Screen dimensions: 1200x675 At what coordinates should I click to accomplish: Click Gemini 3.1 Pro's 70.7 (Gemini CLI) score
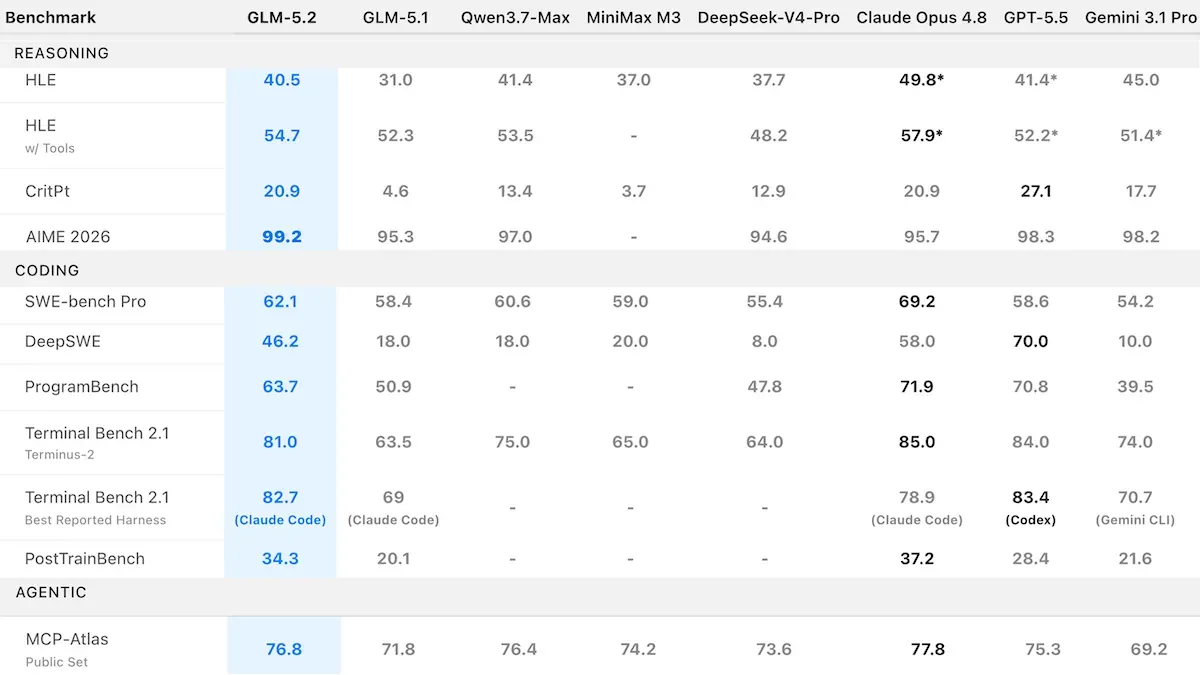[x=1135, y=507]
